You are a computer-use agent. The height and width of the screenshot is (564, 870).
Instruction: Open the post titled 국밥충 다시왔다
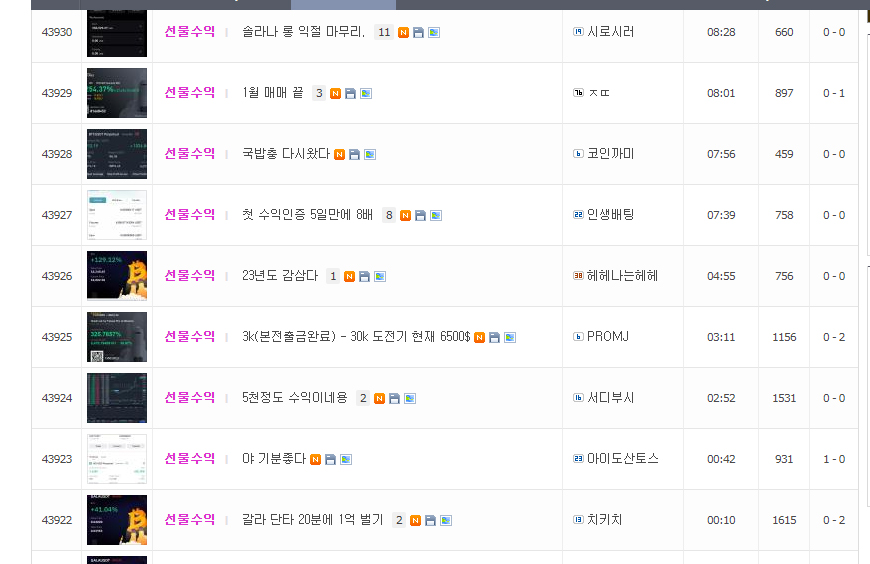(x=286, y=154)
